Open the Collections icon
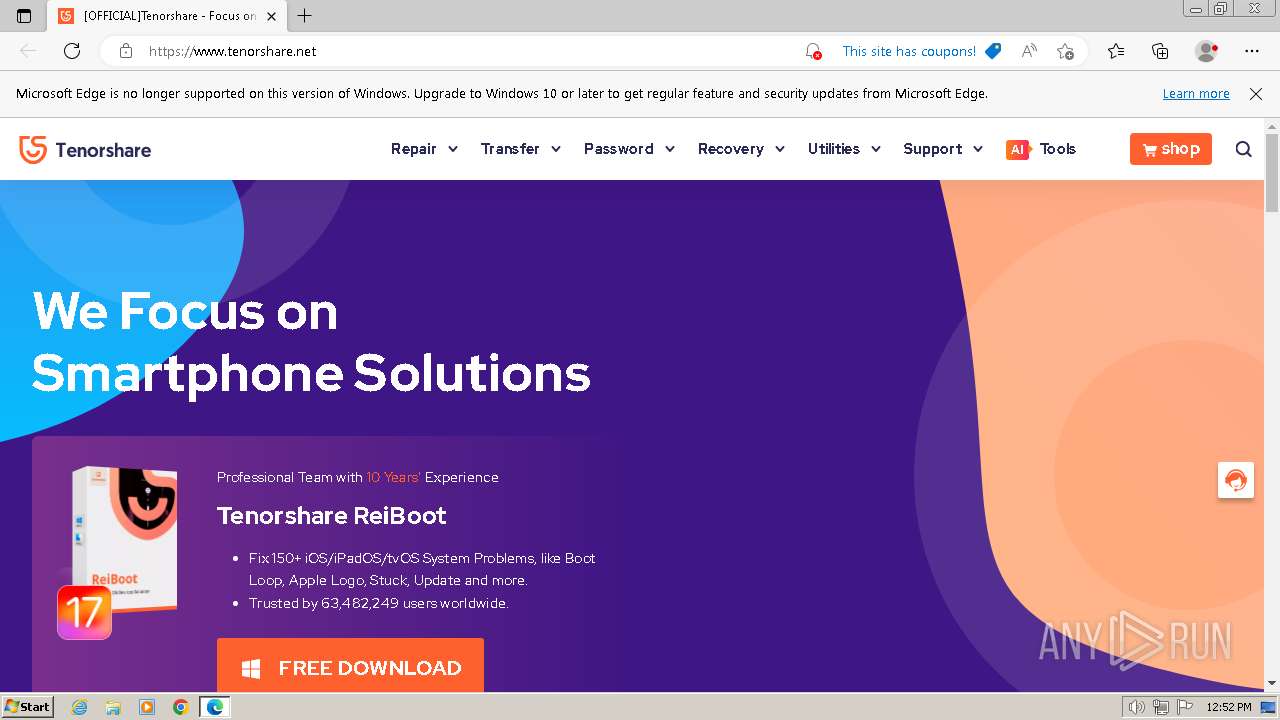The height and width of the screenshot is (720, 1280). click(1160, 51)
